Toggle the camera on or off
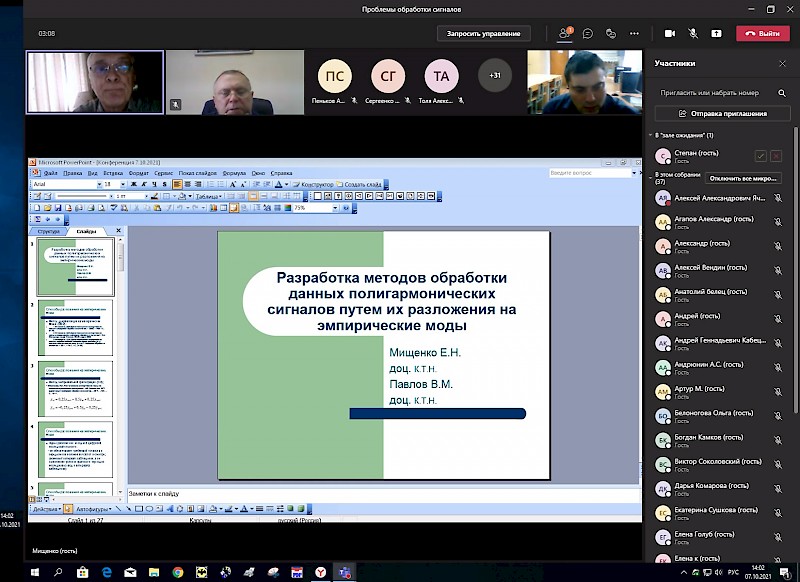 pos(667,33)
